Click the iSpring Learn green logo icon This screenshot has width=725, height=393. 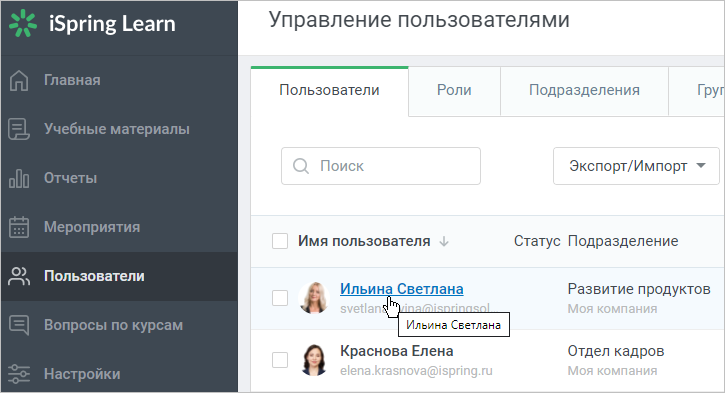point(23,23)
